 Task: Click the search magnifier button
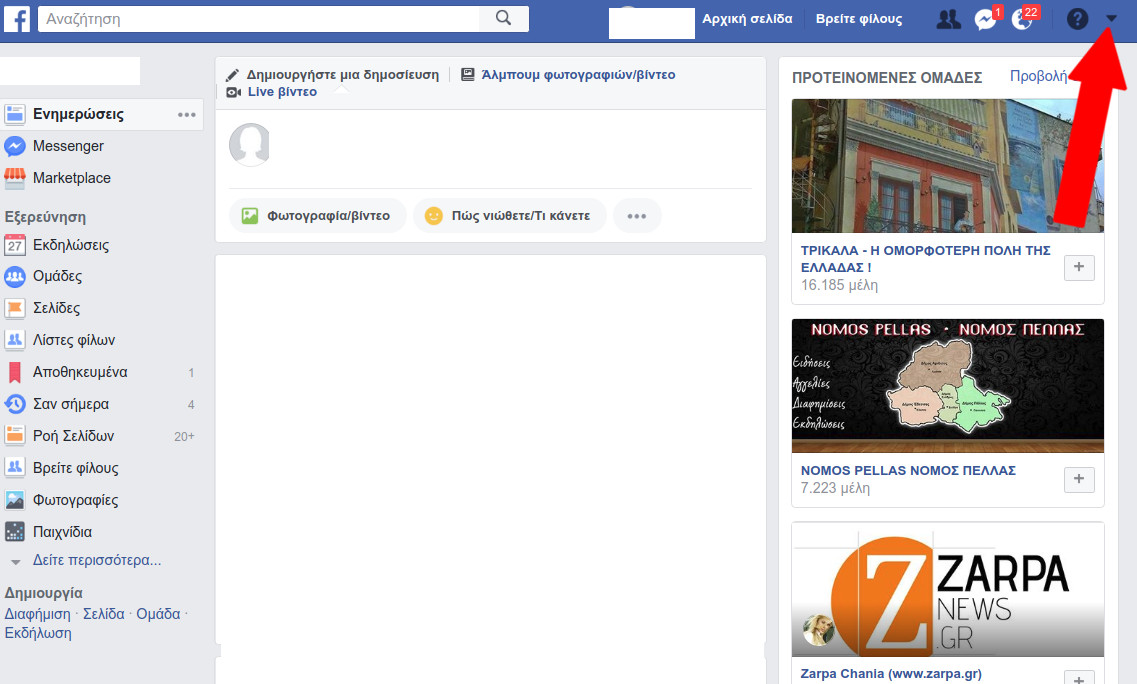503,18
